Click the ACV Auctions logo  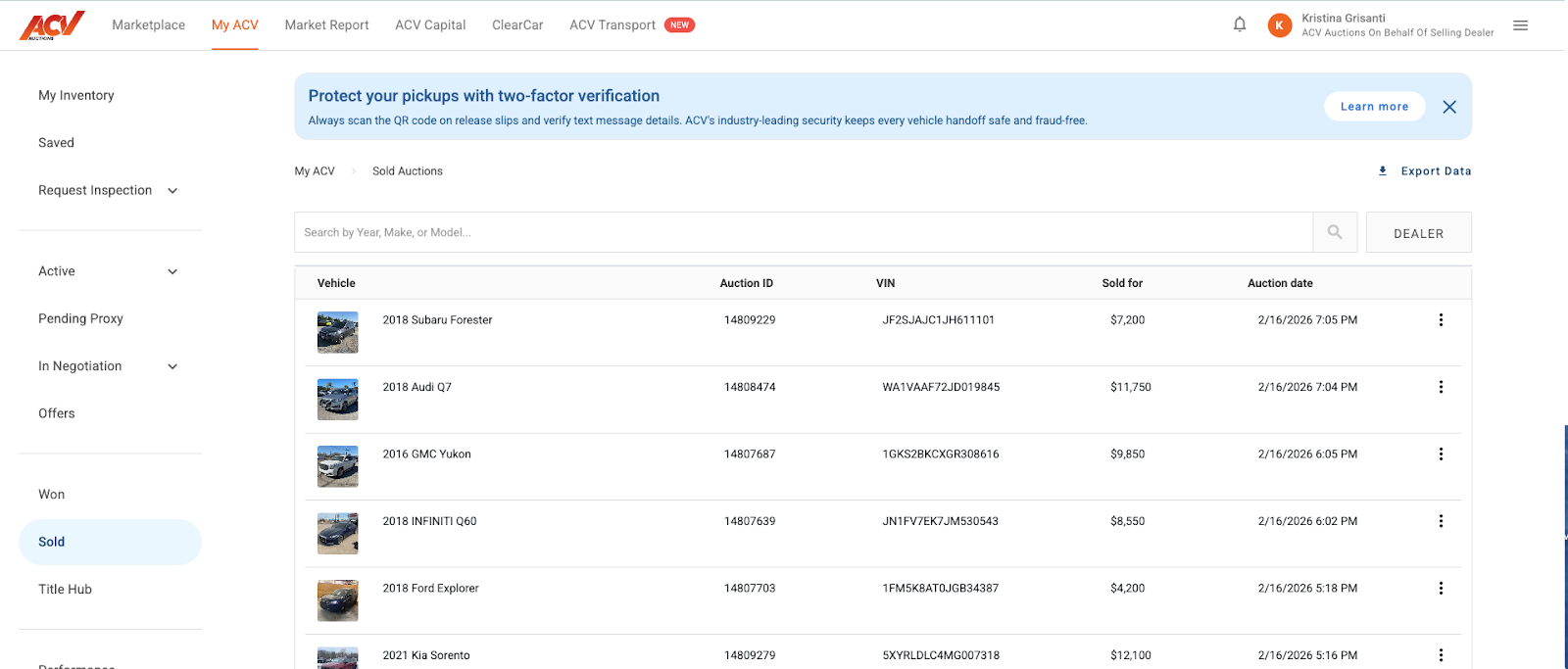(52, 24)
